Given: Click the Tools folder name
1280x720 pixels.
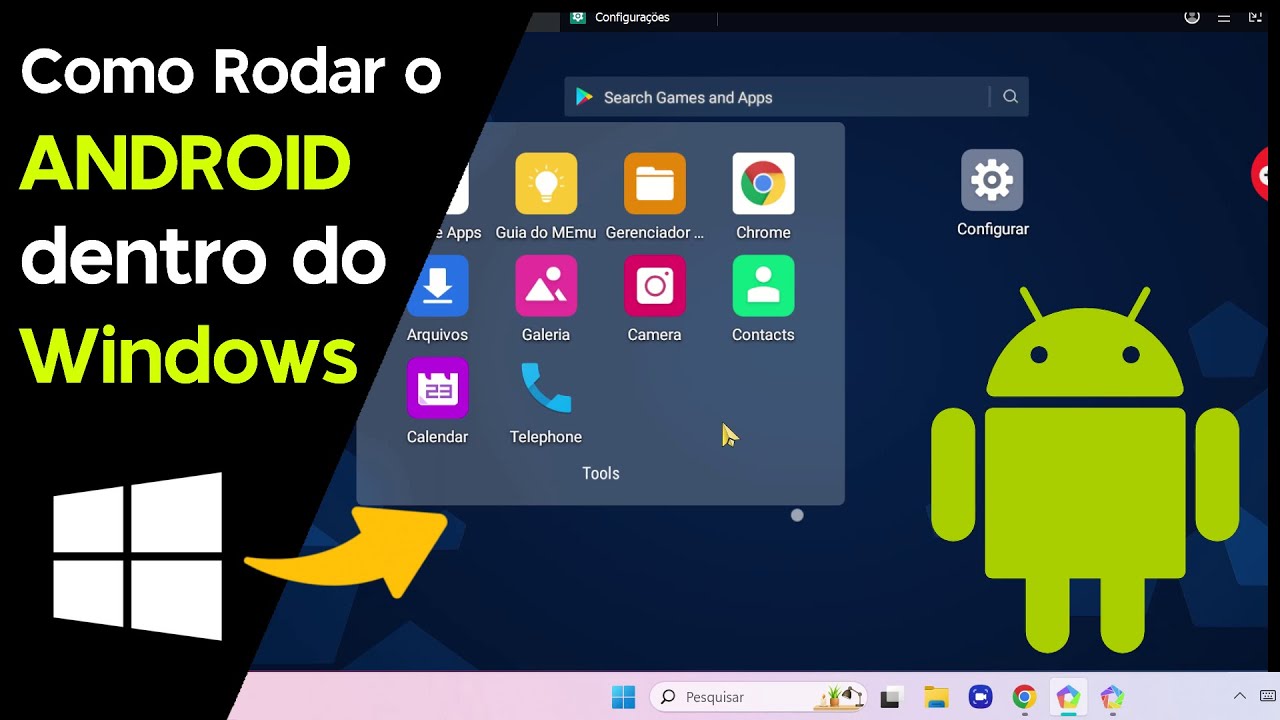Looking at the screenshot, I should [601, 473].
